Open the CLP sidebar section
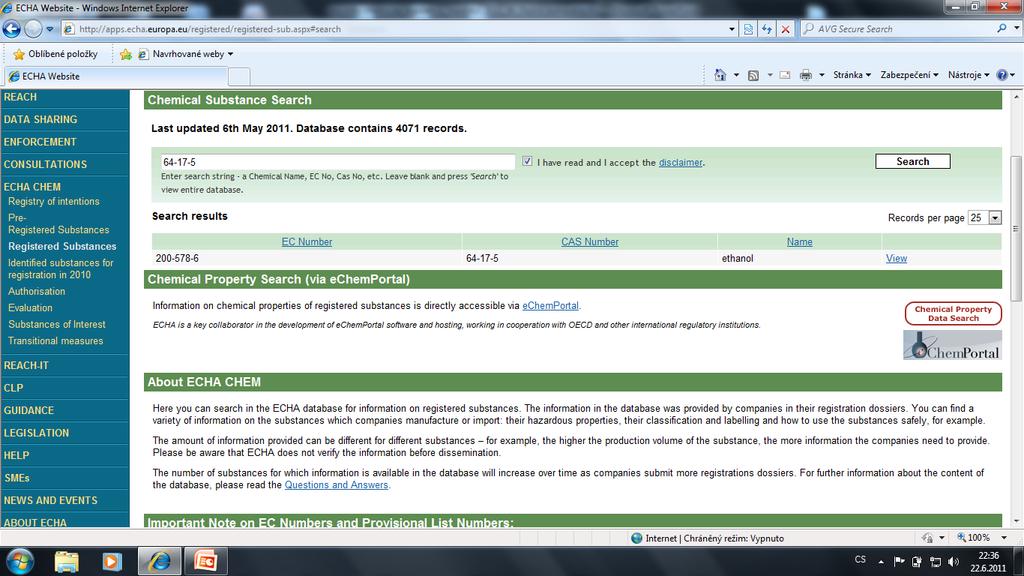 13,388
